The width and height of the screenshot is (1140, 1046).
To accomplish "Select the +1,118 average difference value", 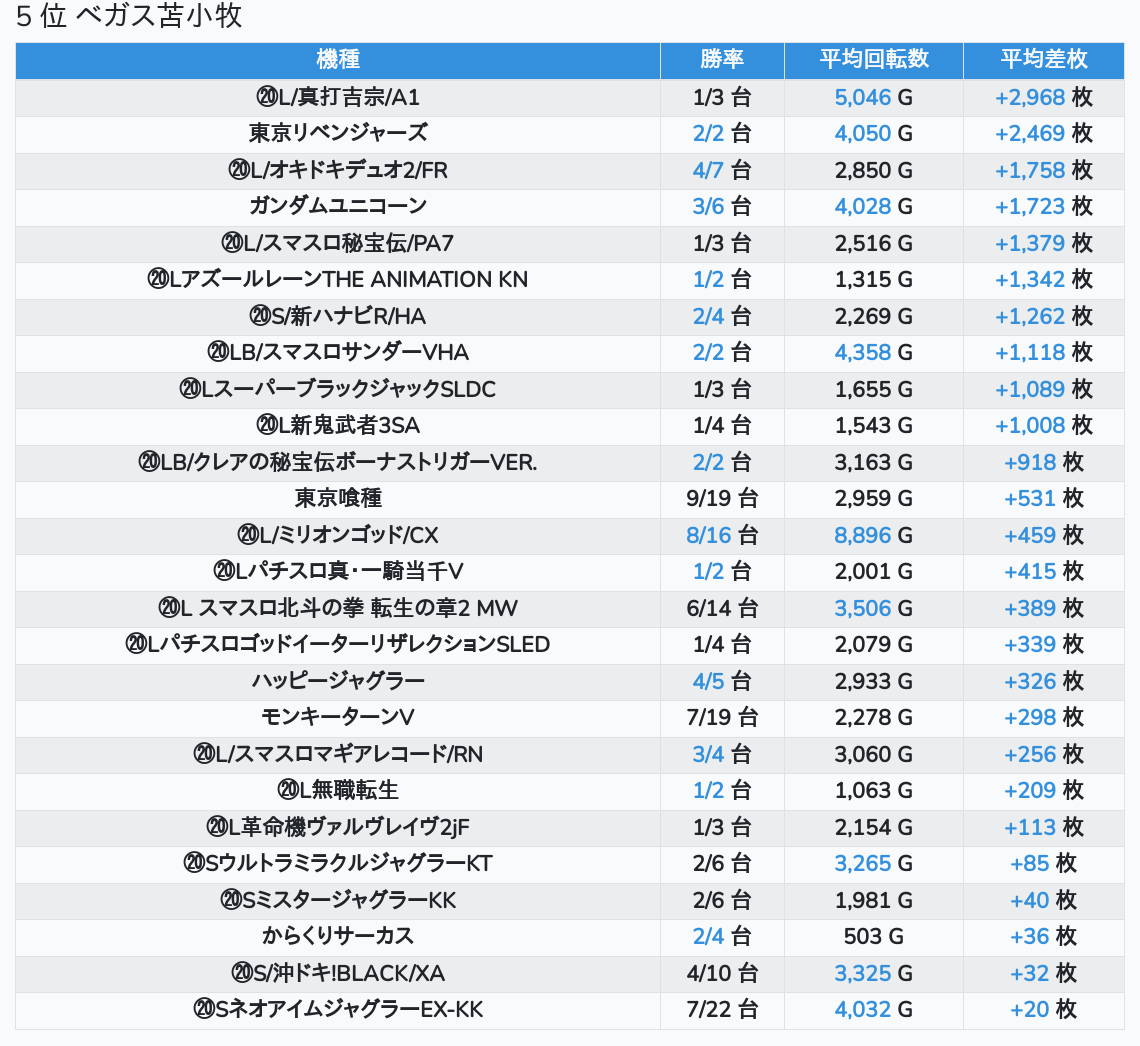I will pos(1030,352).
